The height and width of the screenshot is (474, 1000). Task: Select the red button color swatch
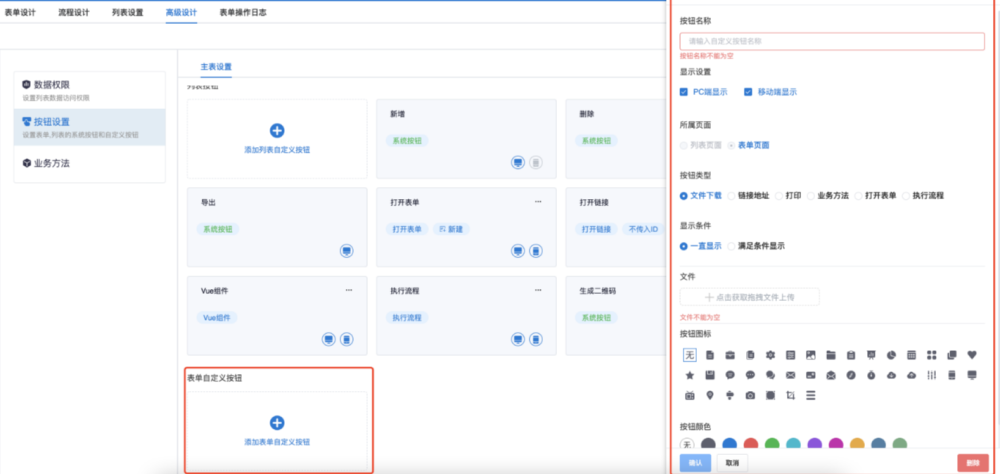[752, 444]
